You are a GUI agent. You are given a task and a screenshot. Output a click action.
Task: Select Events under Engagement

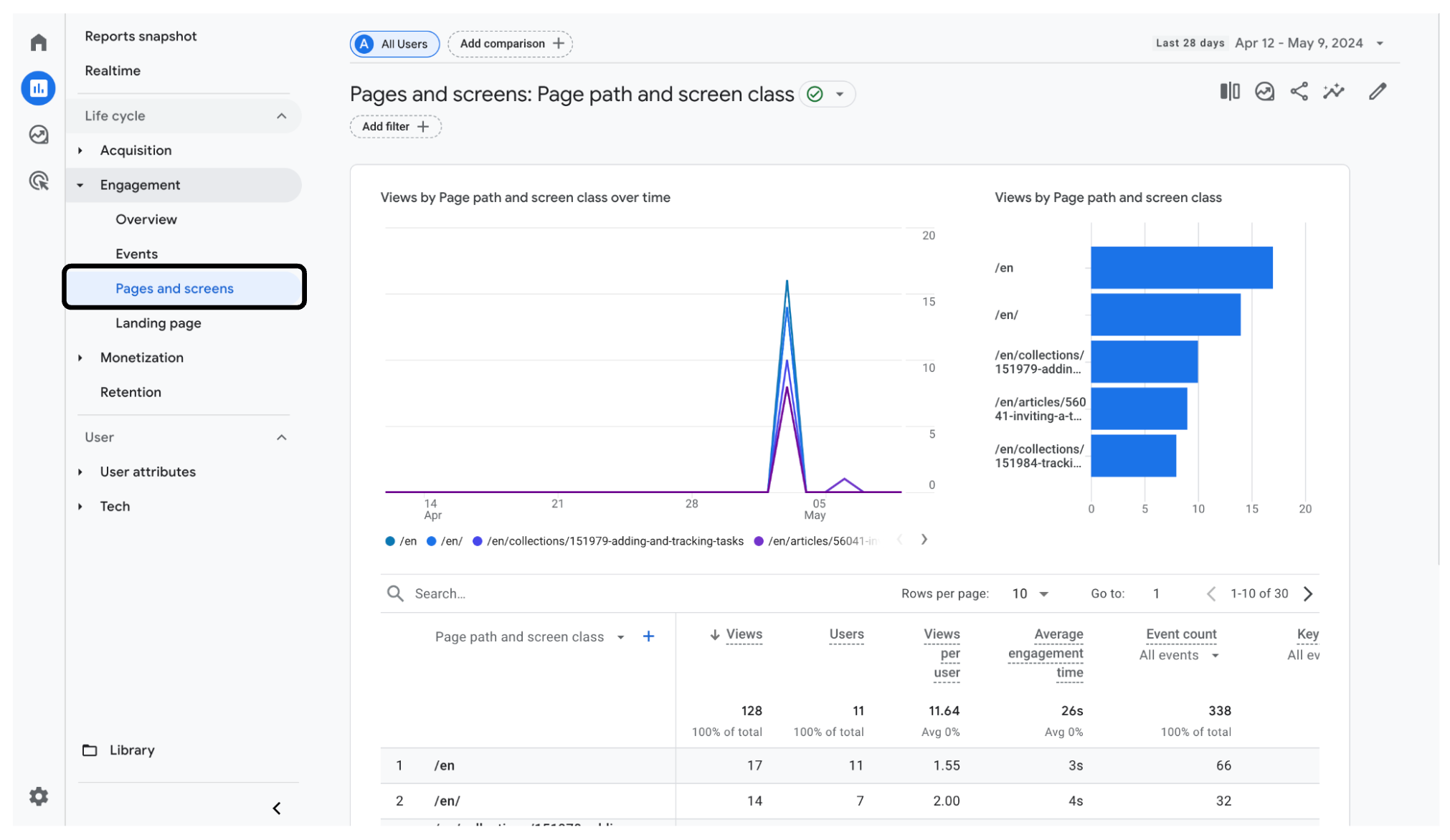click(x=136, y=254)
